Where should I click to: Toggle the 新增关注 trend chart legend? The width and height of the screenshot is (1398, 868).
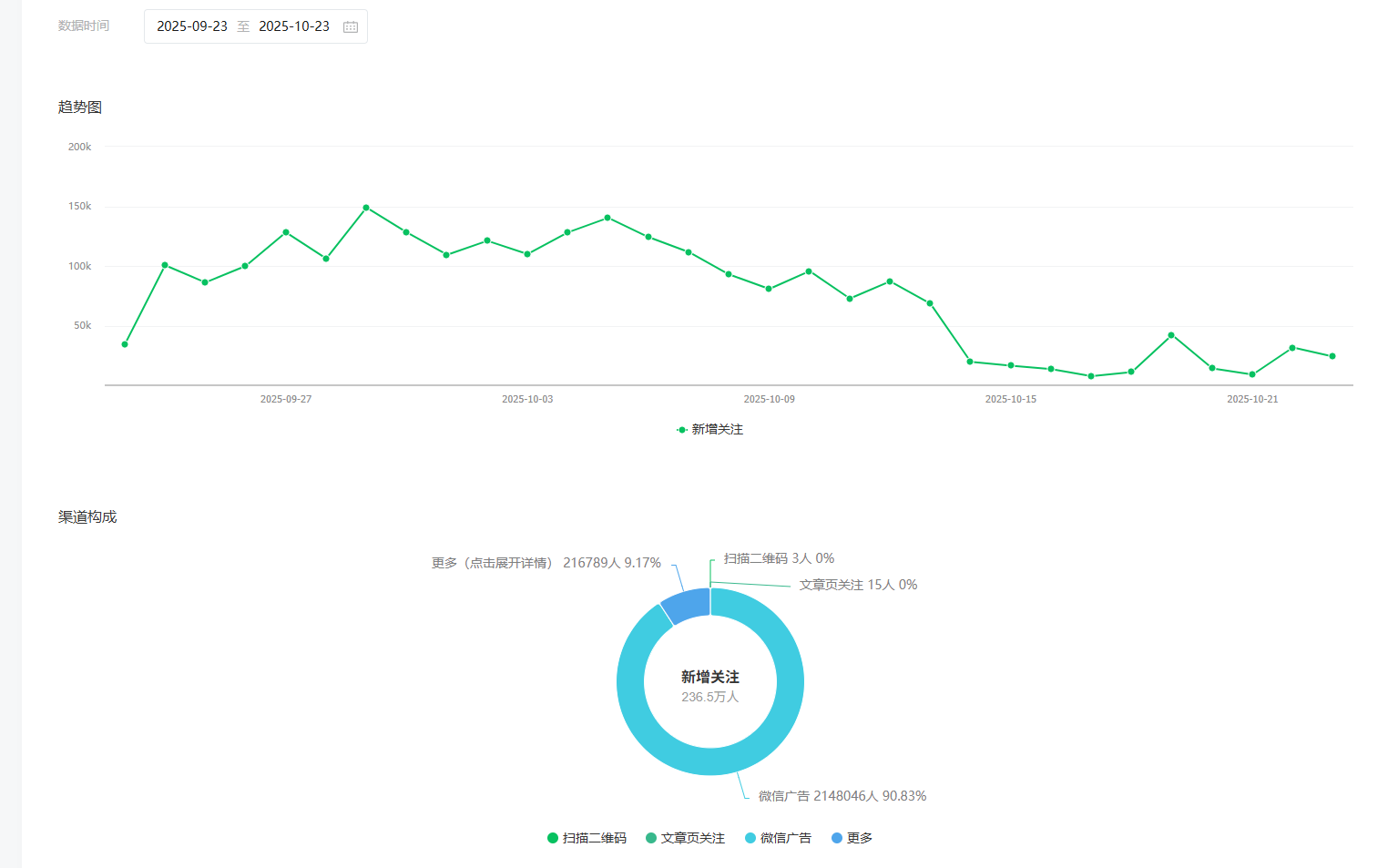pyautogui.click(x=710, y=429)
